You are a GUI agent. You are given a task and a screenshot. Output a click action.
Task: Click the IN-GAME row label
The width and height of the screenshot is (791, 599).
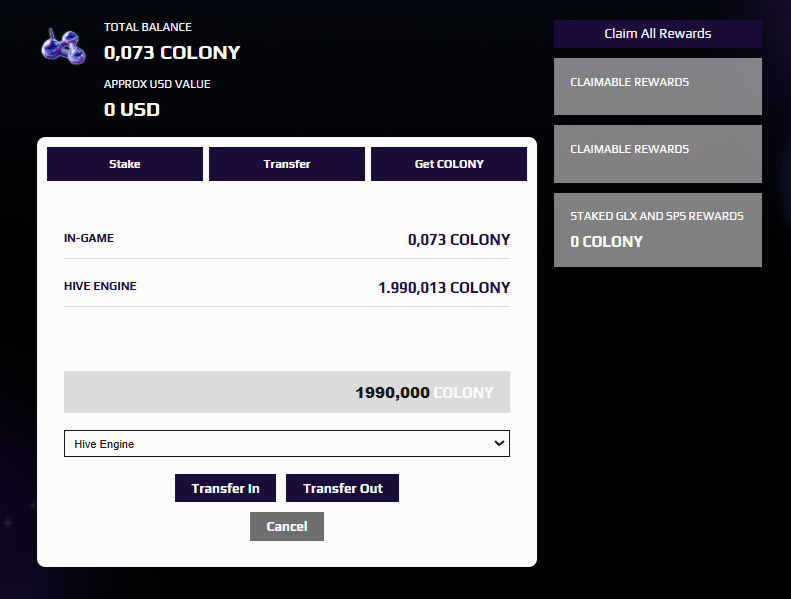pos(89,239)
